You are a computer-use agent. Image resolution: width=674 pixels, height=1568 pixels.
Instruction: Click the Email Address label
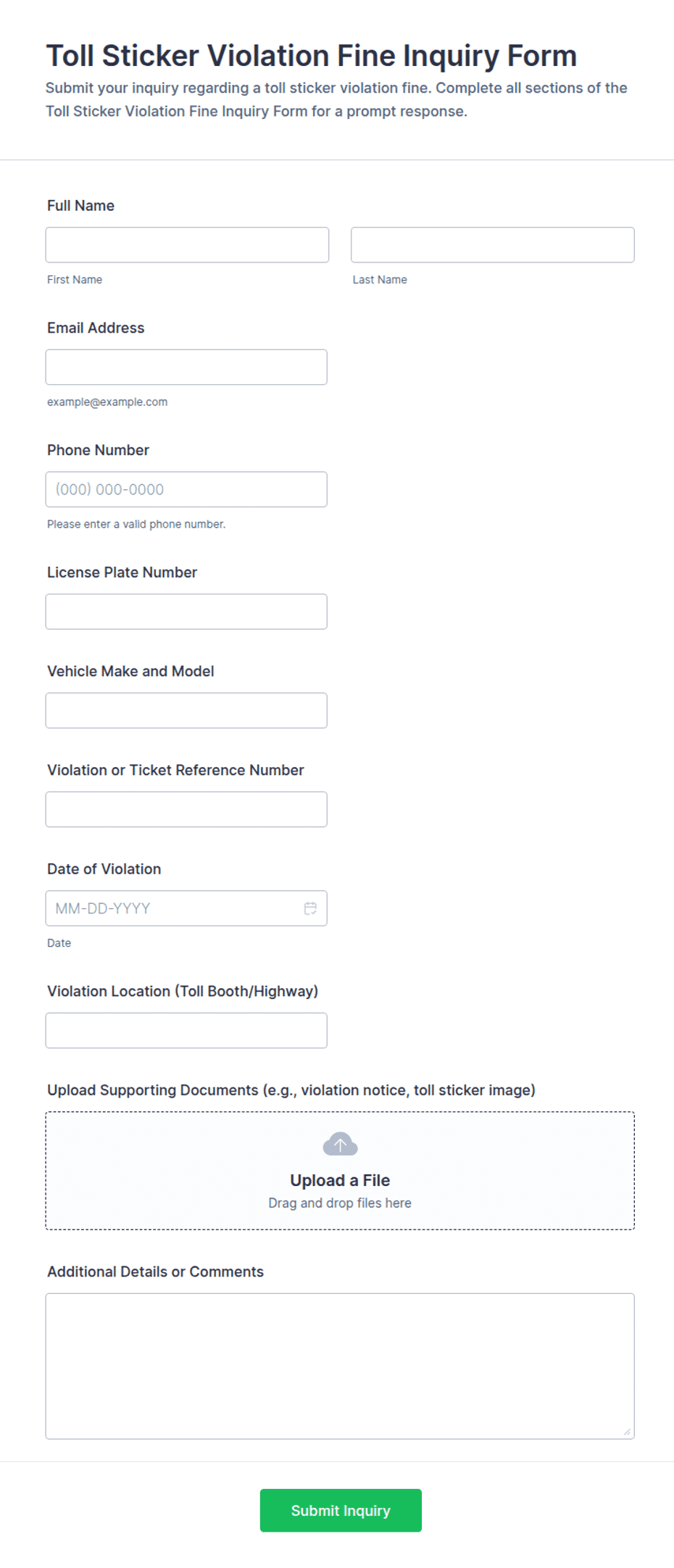click(x=96, y=328)
